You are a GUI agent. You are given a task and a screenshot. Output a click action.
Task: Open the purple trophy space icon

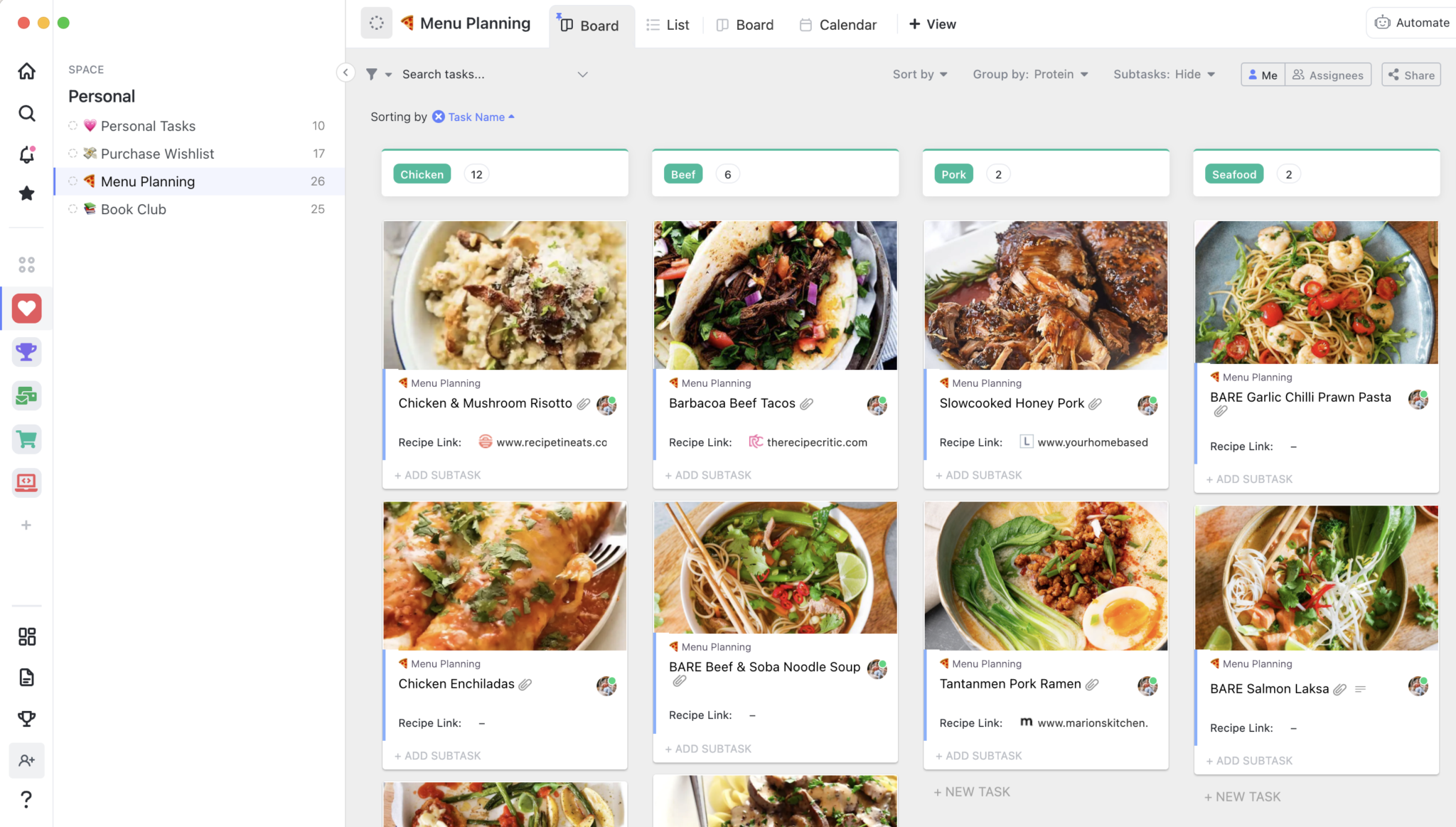[26, 351]
